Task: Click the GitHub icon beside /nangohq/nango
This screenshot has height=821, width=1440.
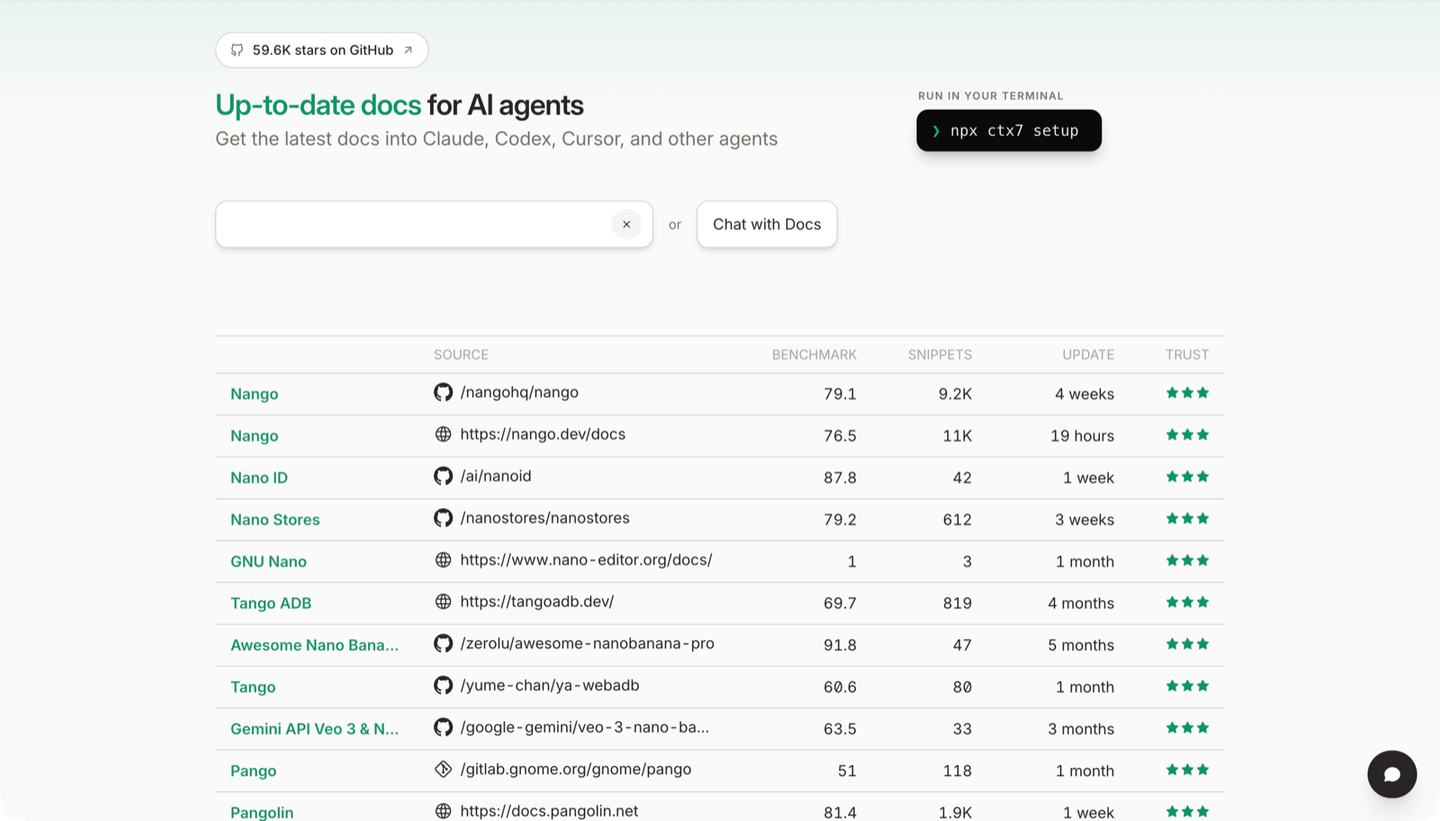Action: click(443, 392)
